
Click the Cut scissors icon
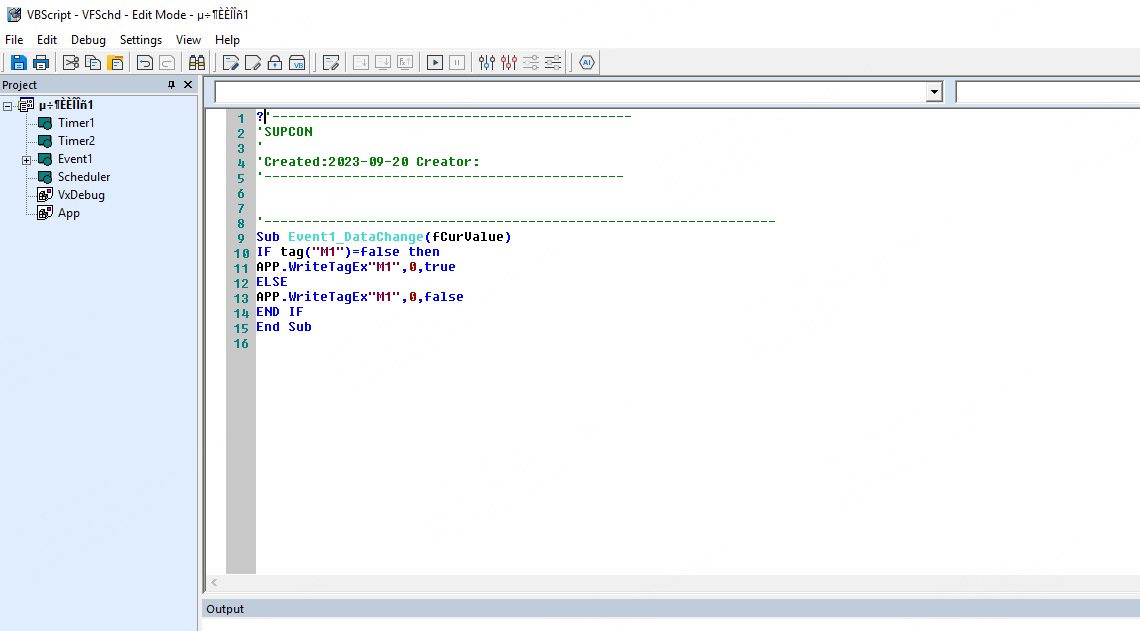coord(71,63)
